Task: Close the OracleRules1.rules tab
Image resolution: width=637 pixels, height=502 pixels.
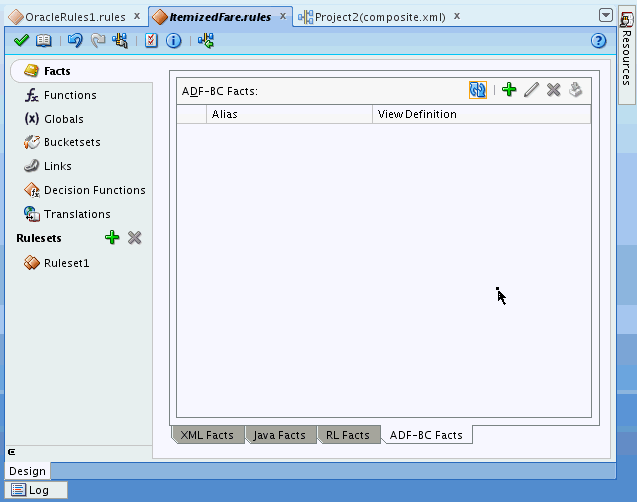Action: pos(137,16)
